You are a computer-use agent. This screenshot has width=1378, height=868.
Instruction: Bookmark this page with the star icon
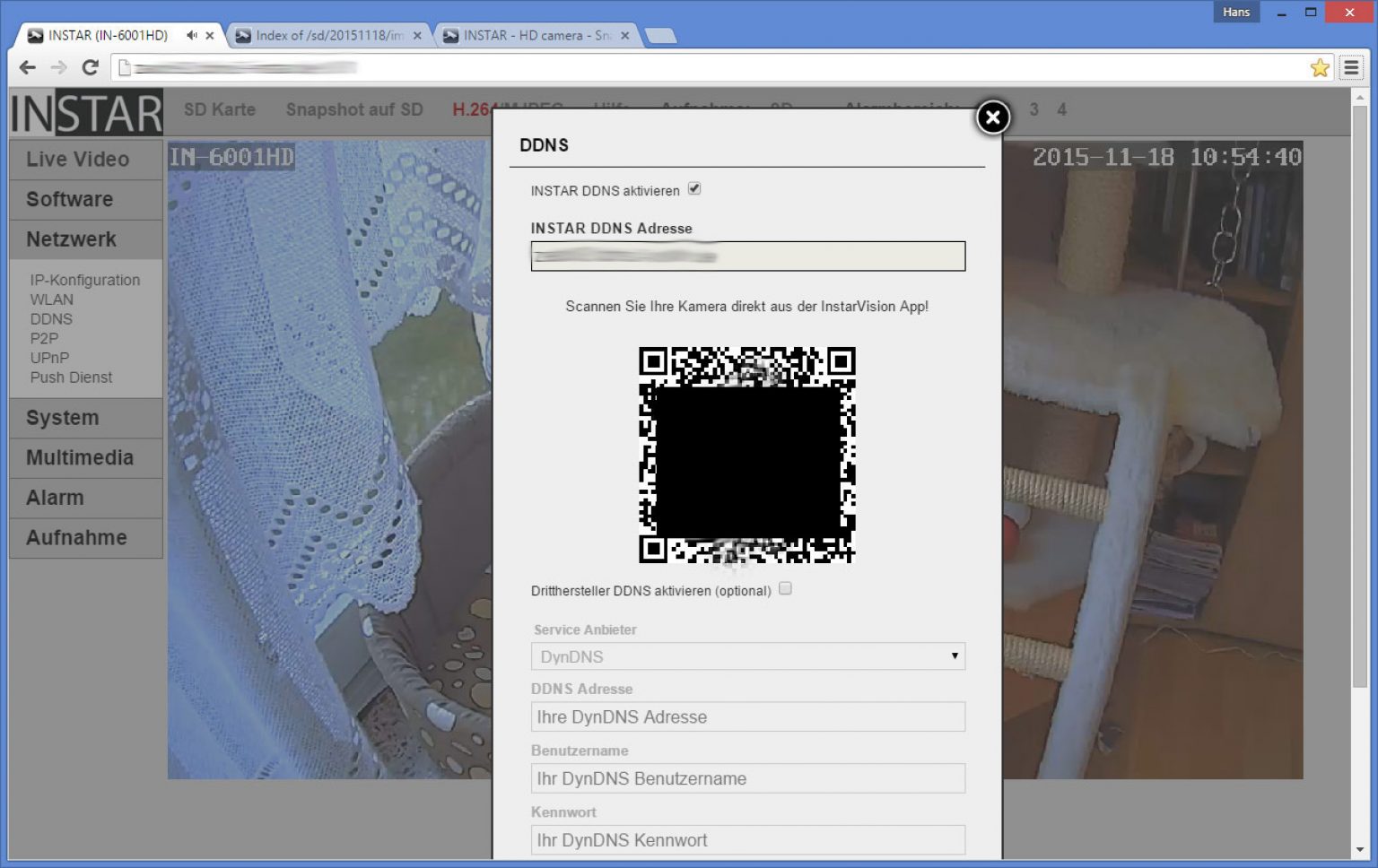(x=1320, y=67)
